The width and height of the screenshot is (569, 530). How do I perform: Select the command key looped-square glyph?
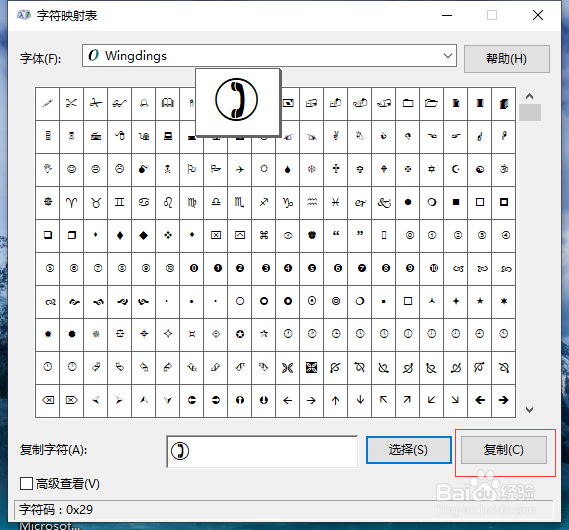click(x=264, y=236)
